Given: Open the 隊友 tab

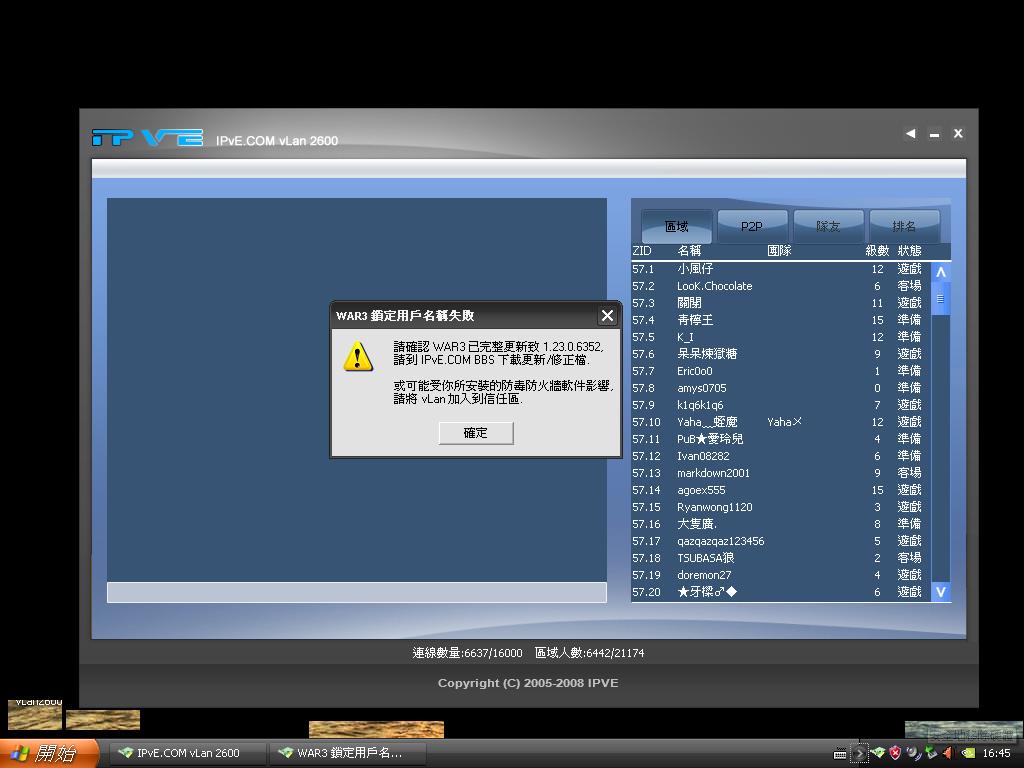Looking at the screenshot, I should pos(828,226).
